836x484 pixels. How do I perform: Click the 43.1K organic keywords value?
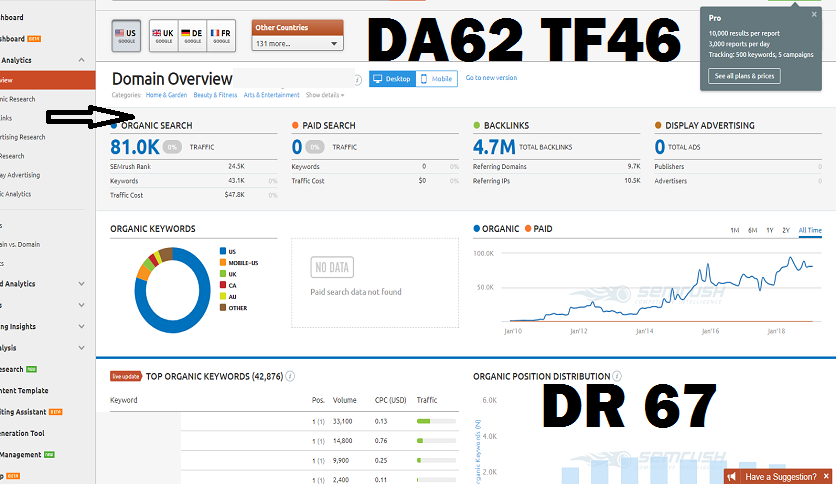pos(236,181)
